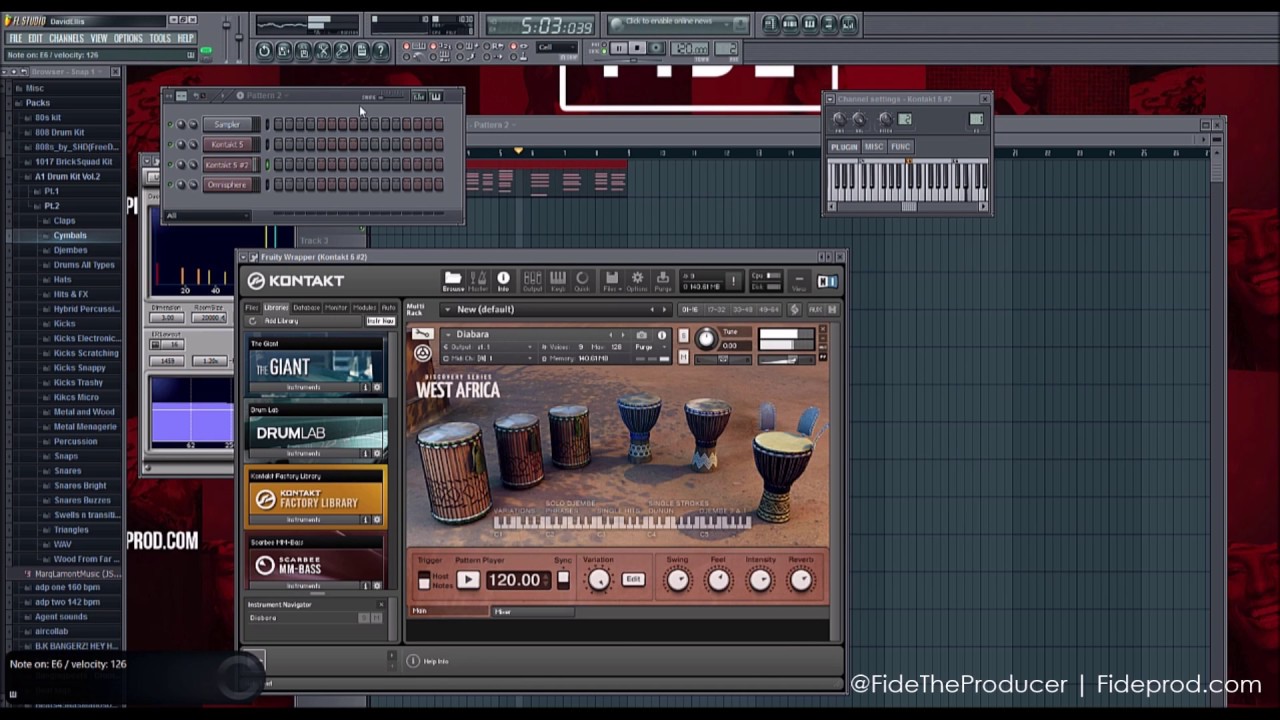1280x720 pixels.
Task: Open New (default) multi rack dropdown
Action: tap(447, 310)
